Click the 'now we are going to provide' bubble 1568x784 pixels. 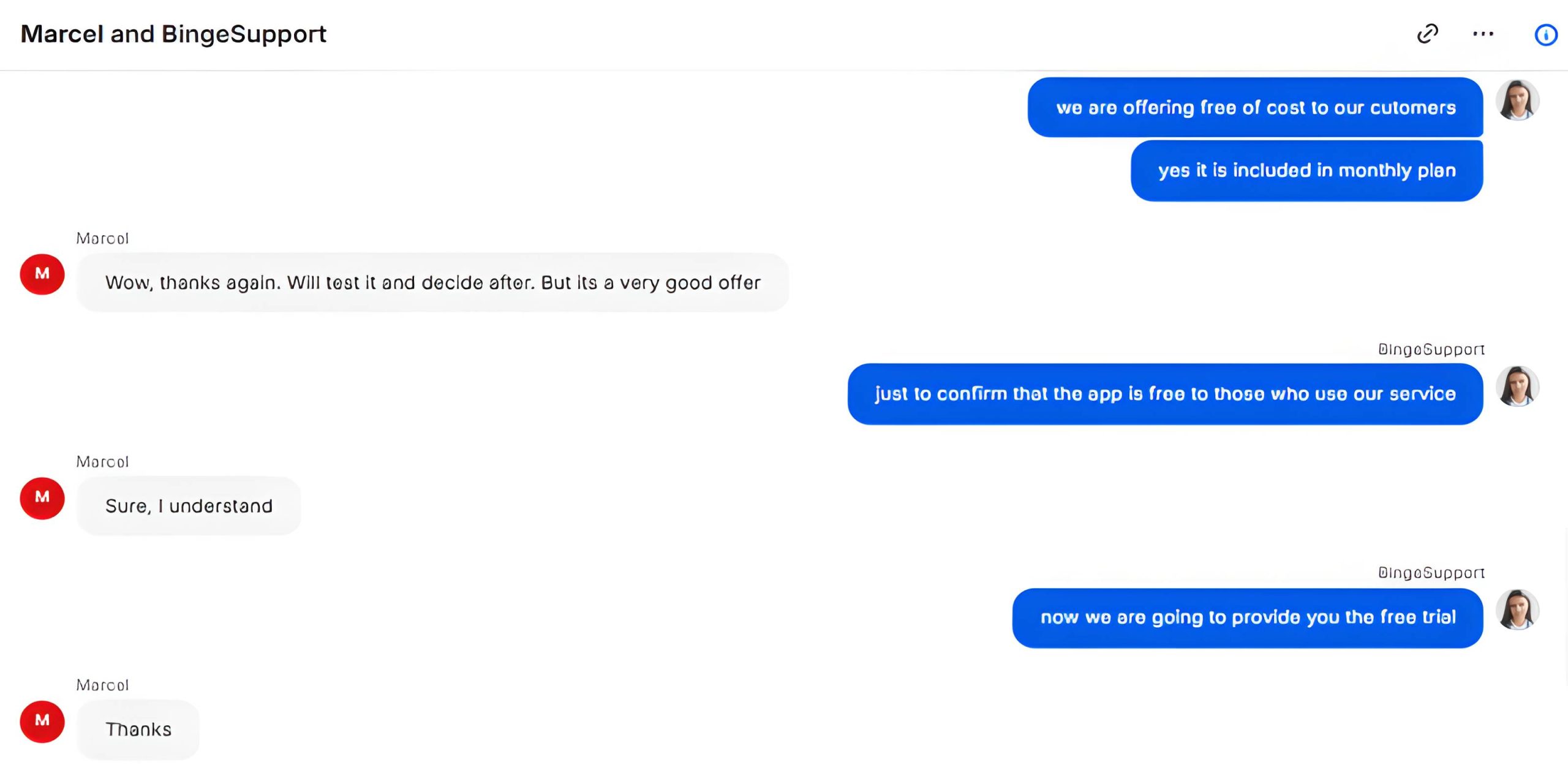1248,617
